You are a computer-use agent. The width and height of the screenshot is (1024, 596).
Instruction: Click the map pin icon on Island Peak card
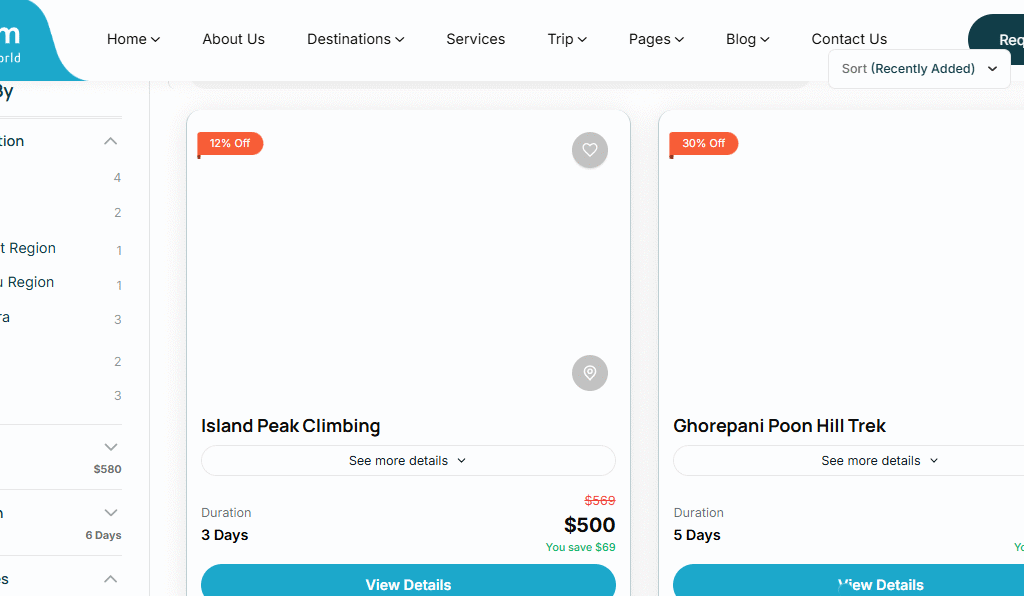click(x=590, y=373)
